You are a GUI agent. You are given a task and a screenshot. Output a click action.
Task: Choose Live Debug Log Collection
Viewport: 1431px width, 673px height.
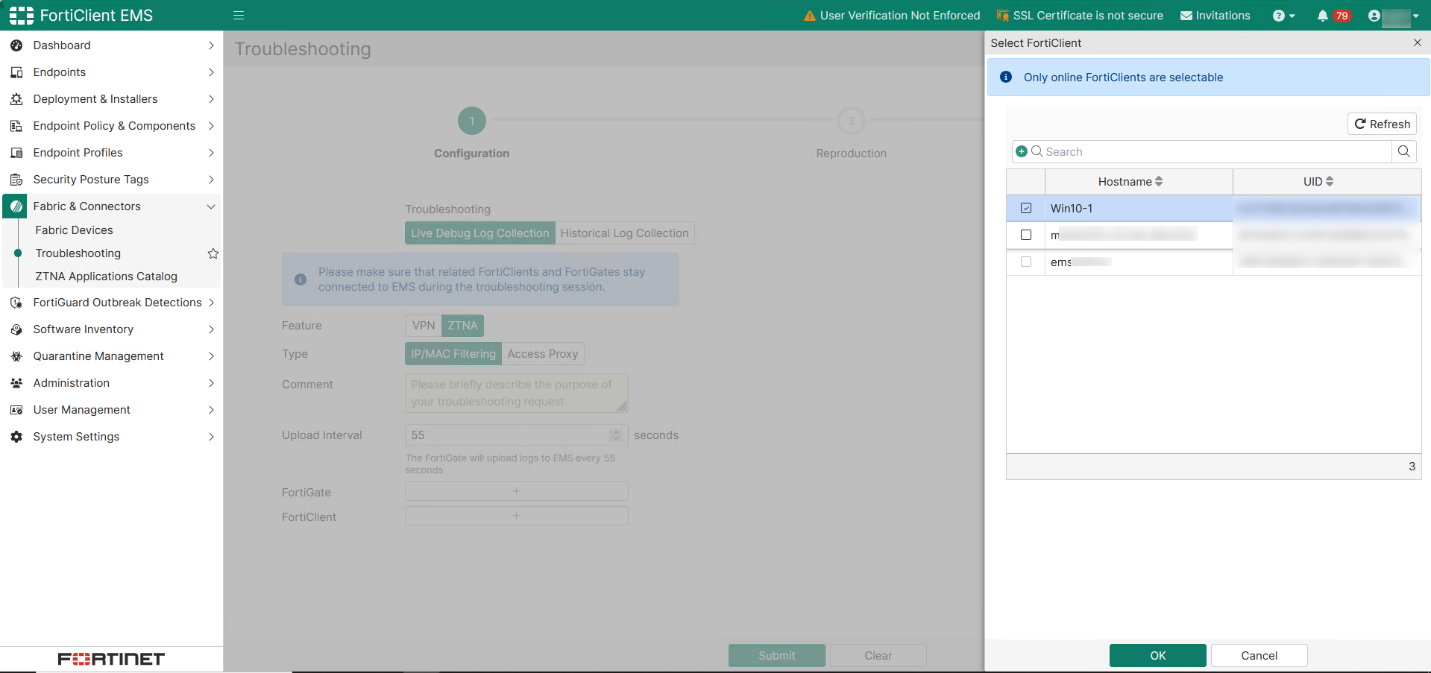click(x=480, y=233)
